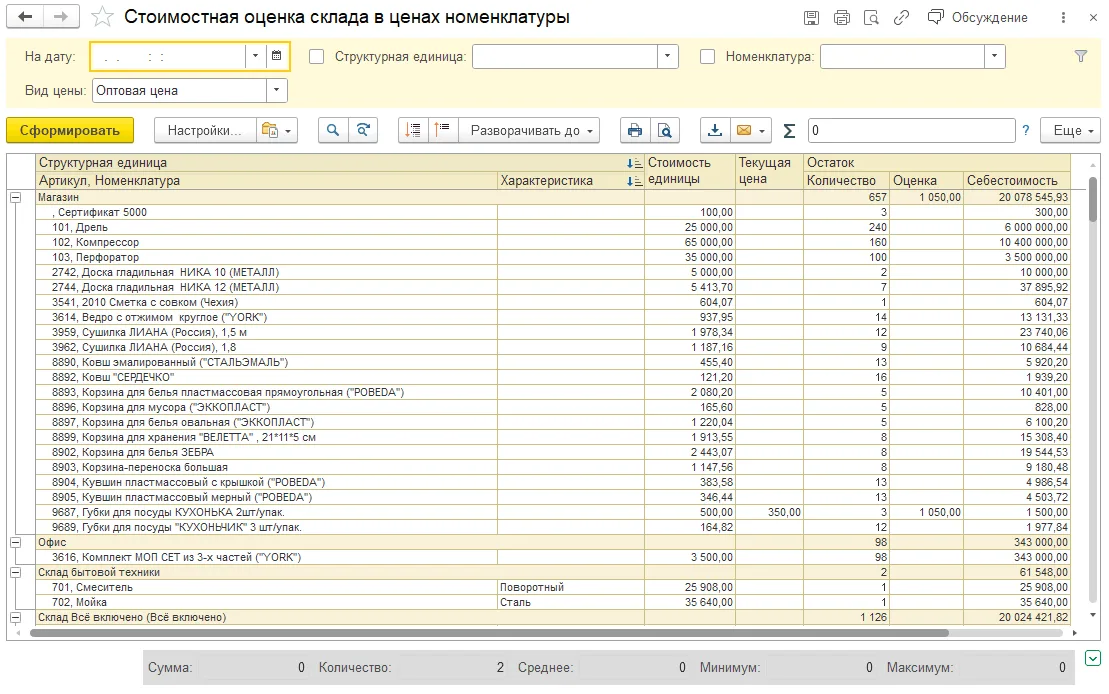Click the find-next refresh magnifier icon
Image resolution: width=1109 pixels, height=694 pixels.
click(x=363, y=130)
